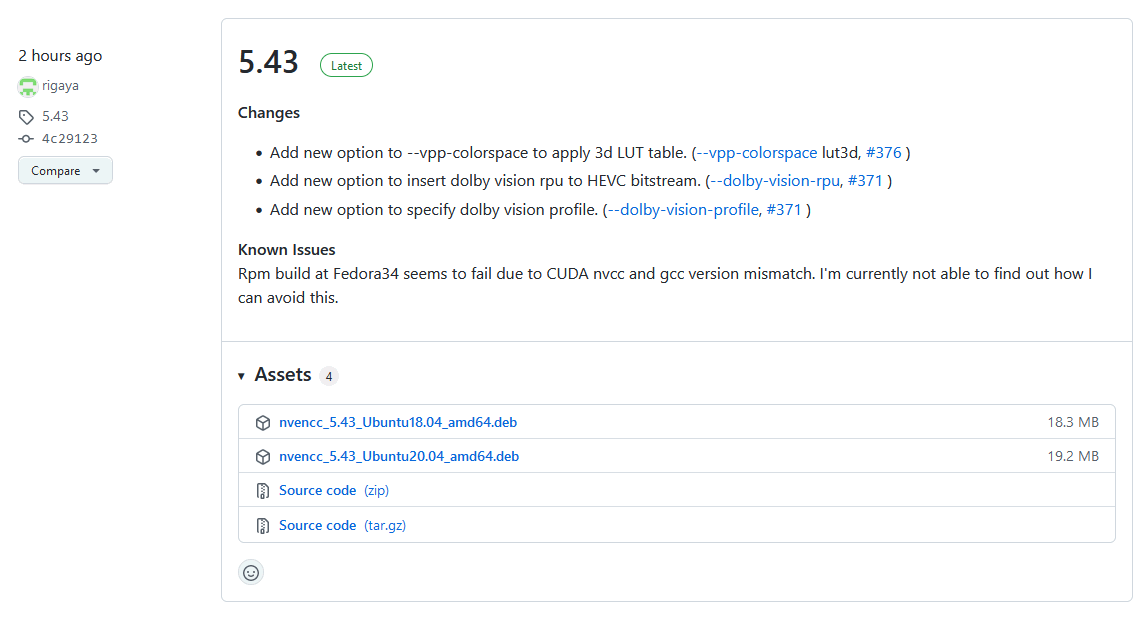Click the tar.gz file icon for Source code
The height and width of the screenshot is (623, 1142).
[263, 525]
